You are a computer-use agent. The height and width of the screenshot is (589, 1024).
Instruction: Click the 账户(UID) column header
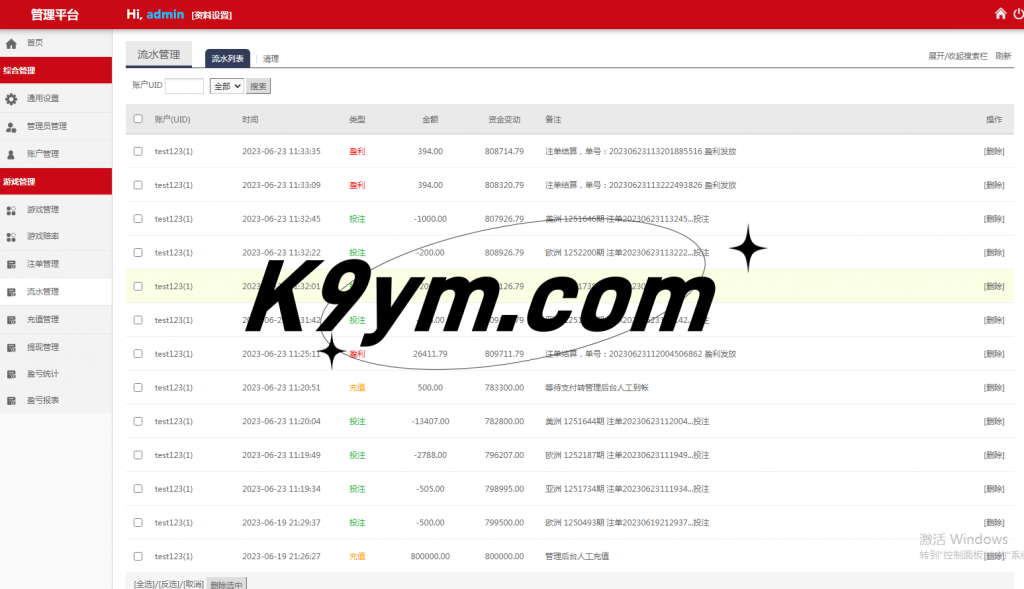(172, 119)
